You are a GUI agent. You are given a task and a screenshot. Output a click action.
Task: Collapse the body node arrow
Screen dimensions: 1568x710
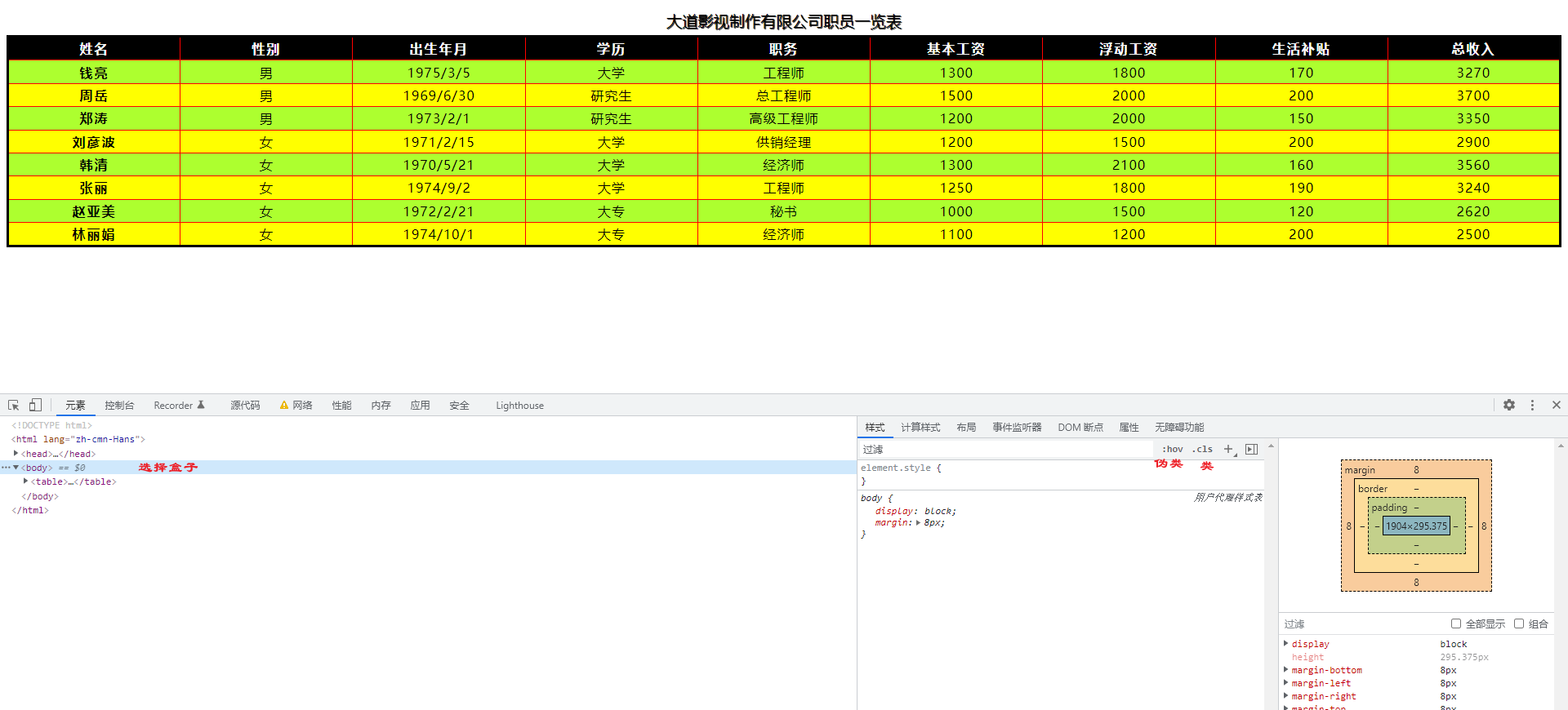(x=16, y=468)
